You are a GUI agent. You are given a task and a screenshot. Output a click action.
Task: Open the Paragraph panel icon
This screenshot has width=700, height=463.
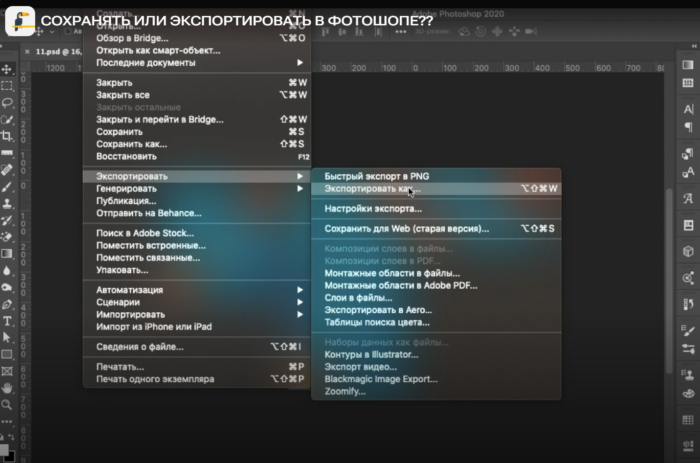click(x=688, y=128)
